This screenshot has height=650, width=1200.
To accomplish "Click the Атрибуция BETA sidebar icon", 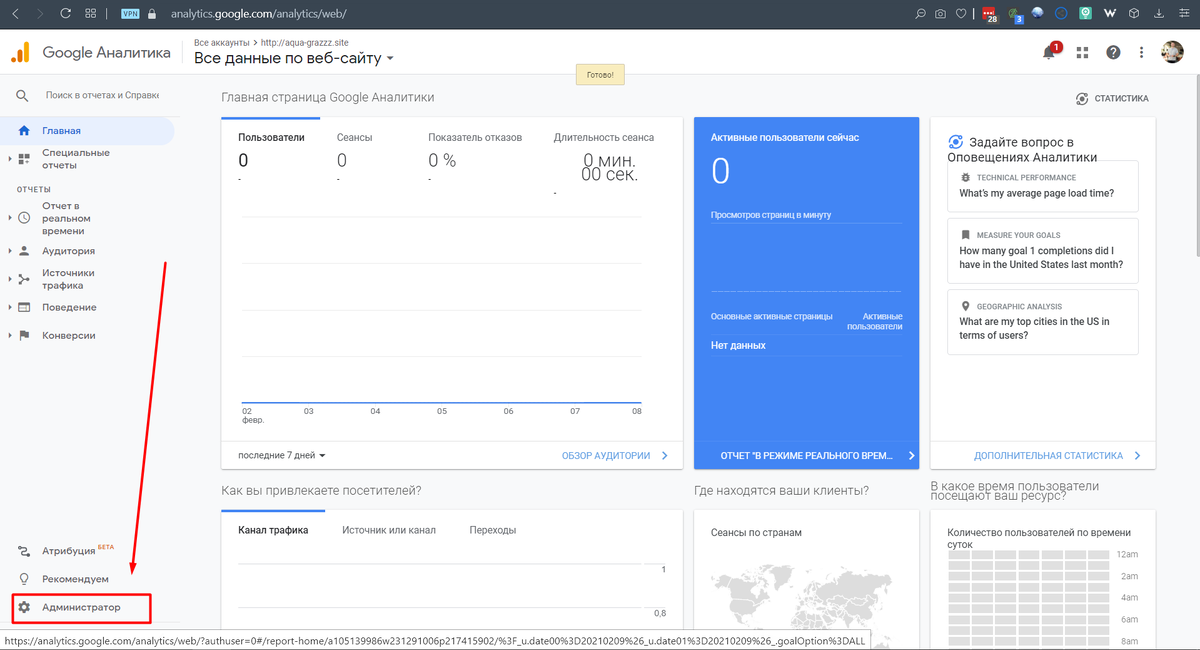I will point(24,550).
